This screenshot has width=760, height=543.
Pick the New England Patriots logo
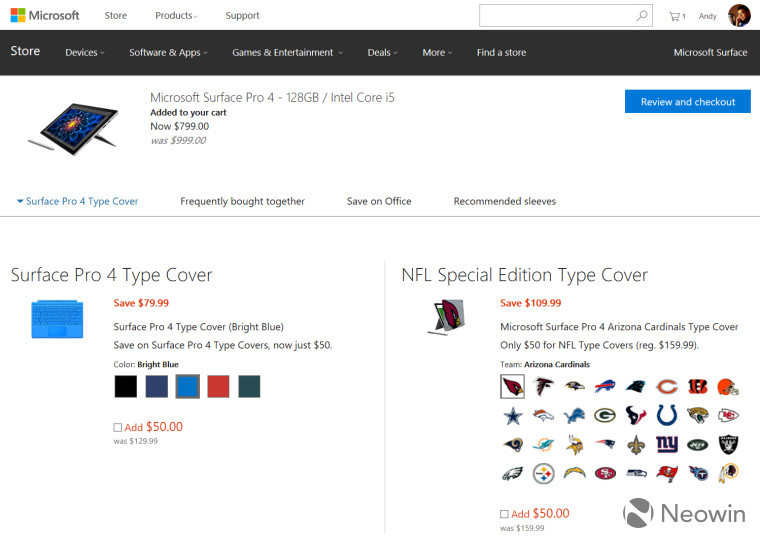(x=605, y=444)
